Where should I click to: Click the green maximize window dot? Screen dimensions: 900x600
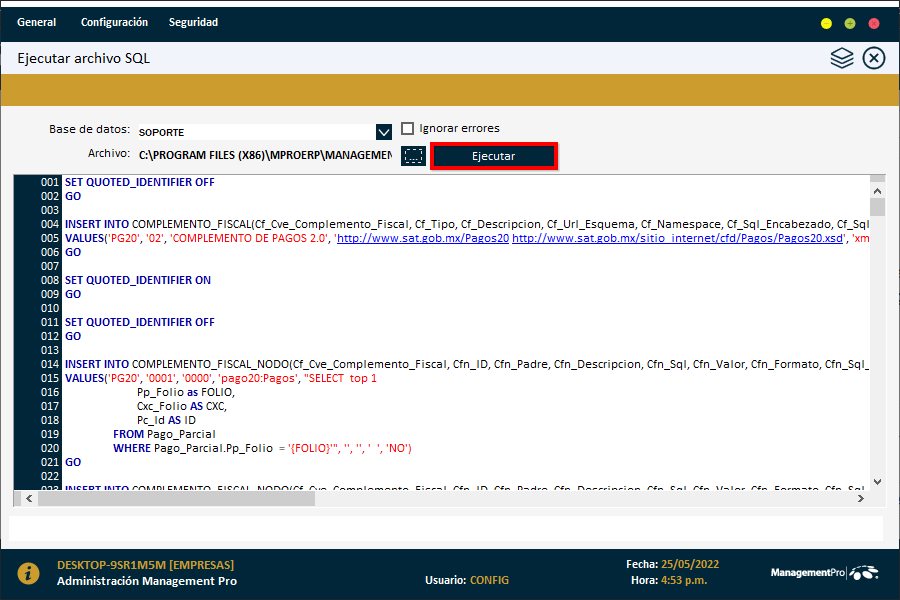pyautogui.click(x=850, y=23)
